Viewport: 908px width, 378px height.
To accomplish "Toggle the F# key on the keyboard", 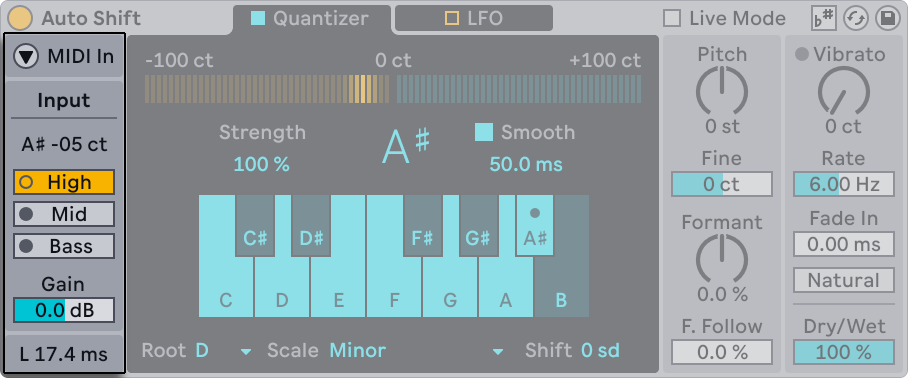I will [x=423, y=226].
